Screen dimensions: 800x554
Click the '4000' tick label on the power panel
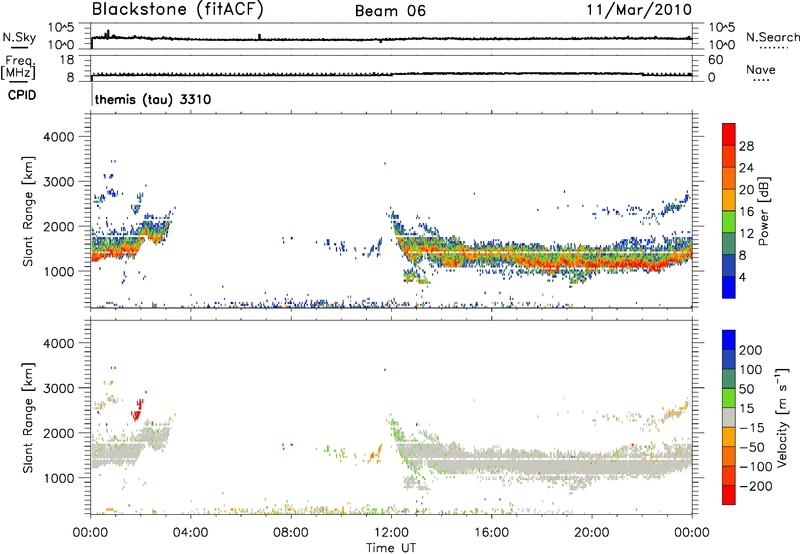[59, 137]
